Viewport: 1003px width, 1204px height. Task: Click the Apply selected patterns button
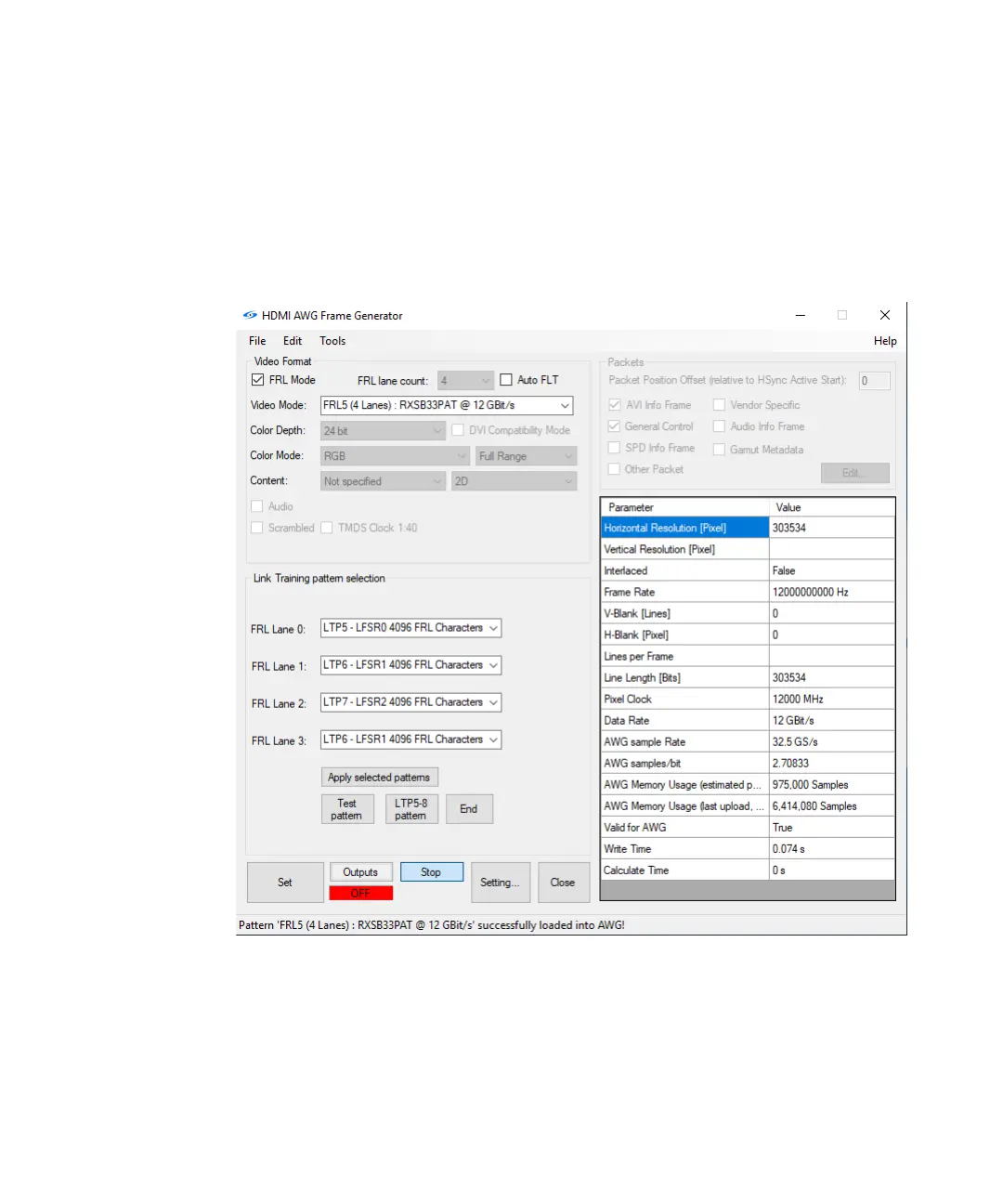379,778
